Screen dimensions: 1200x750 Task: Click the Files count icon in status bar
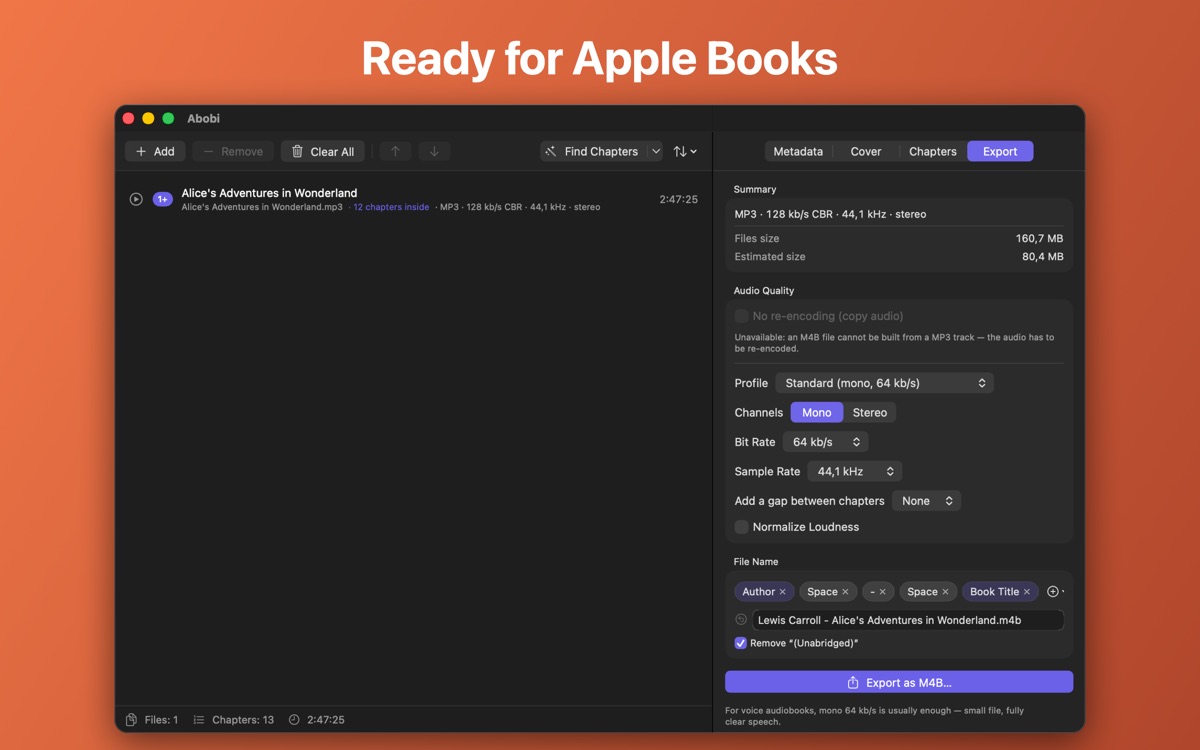pyautogui.click(x=131, y=720)
